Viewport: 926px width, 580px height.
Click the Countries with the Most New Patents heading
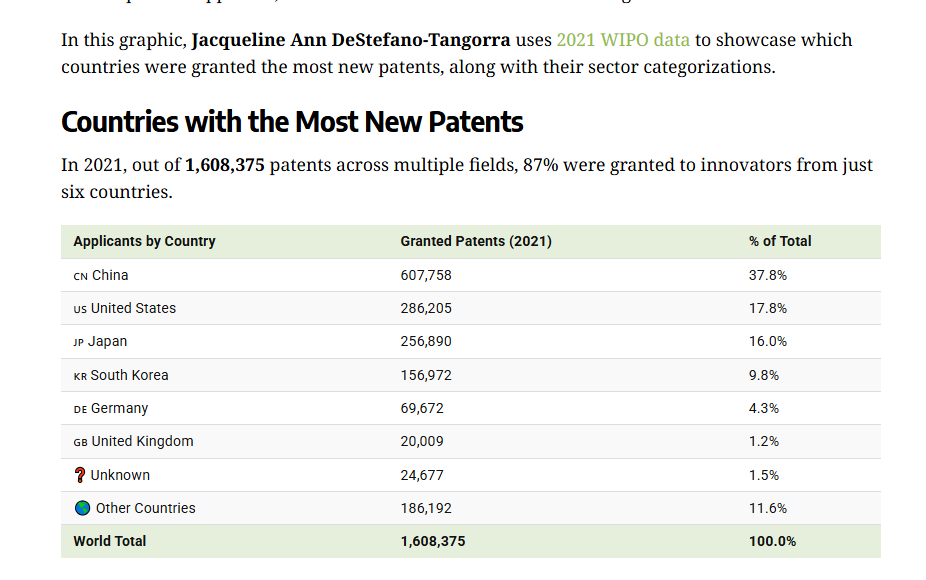[292, 122]
